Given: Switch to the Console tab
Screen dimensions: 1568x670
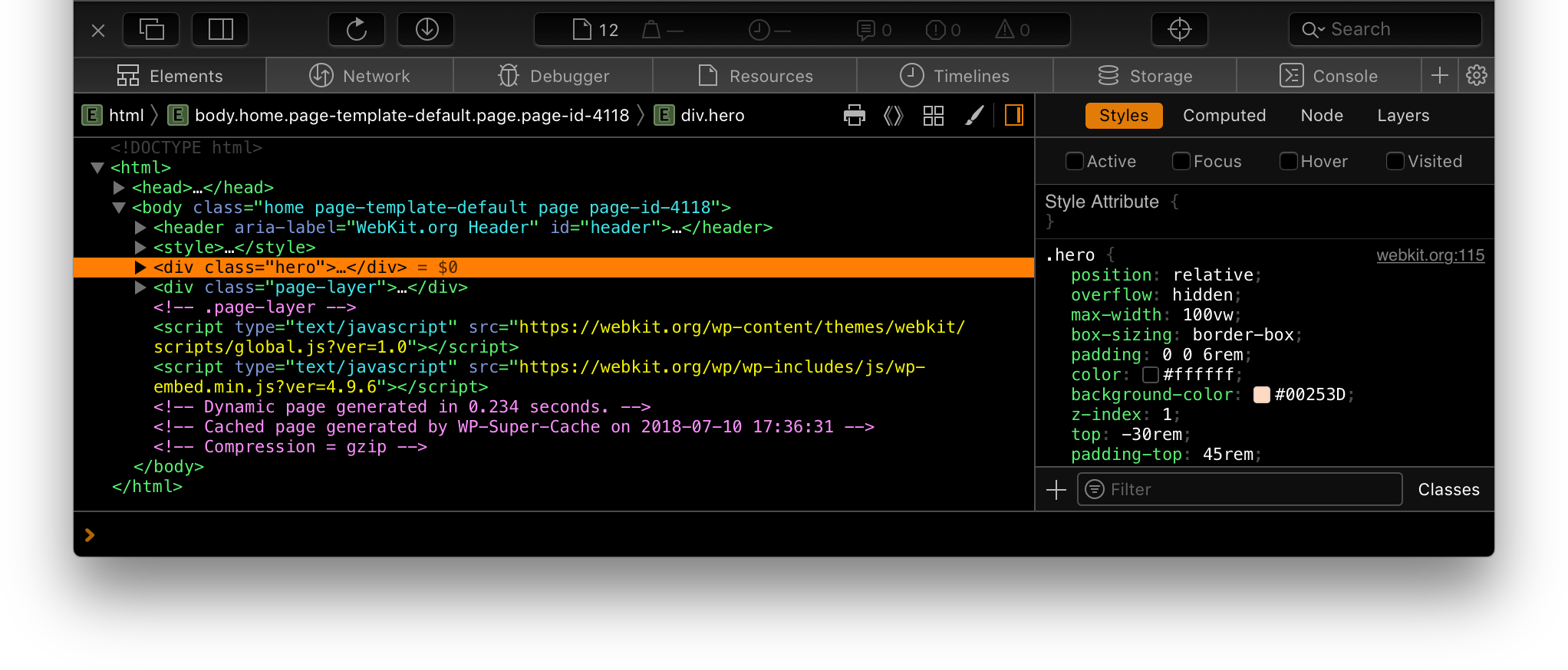Looking at the screenshot, I should coord(1329,76).
